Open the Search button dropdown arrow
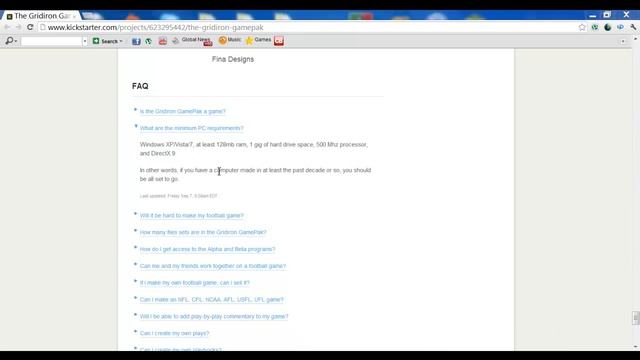 (121, 41)
